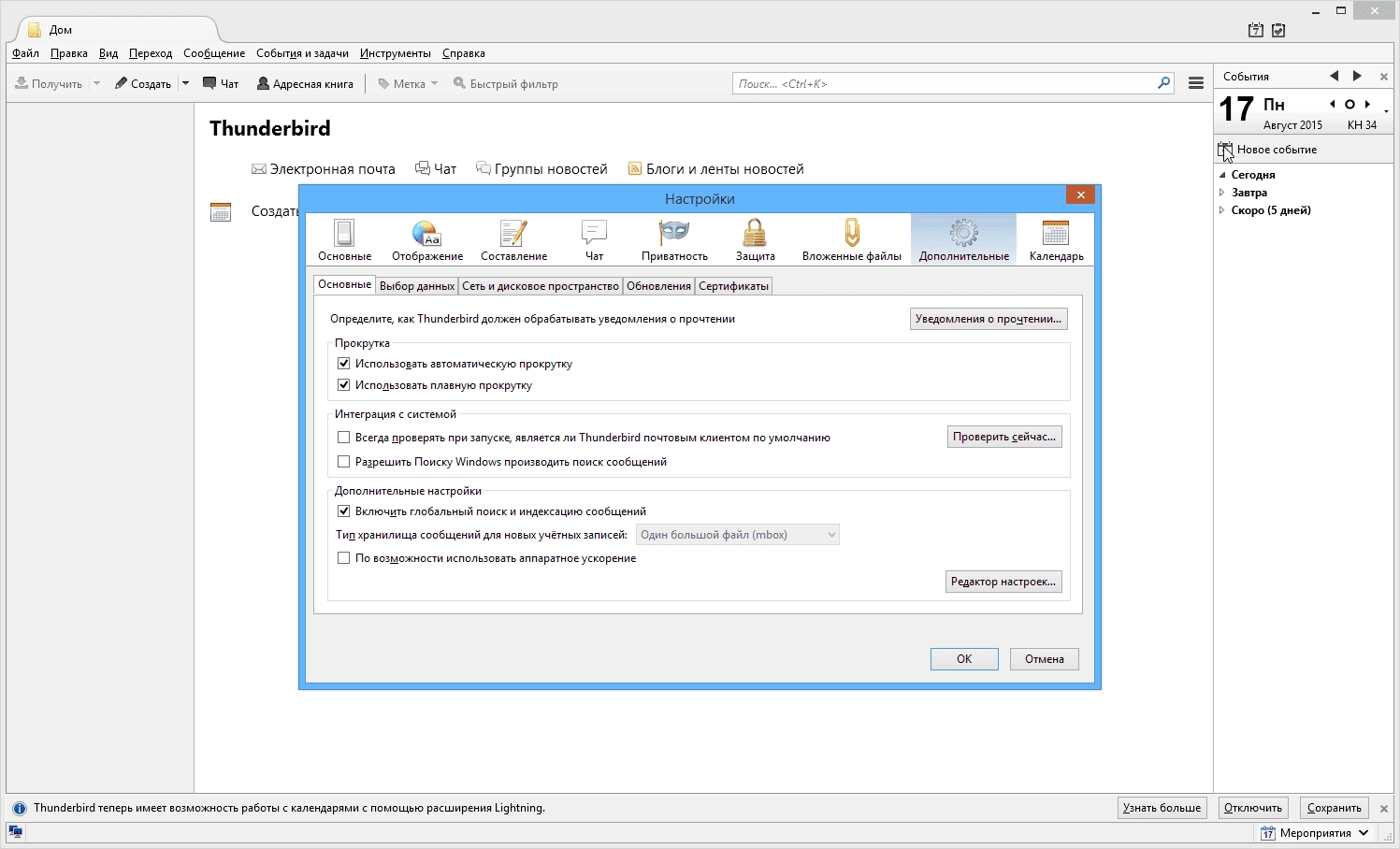The width and height of the screenshot is (1400, 849).
Task: Open the События и задачи menu
Action: coord(302,53)
